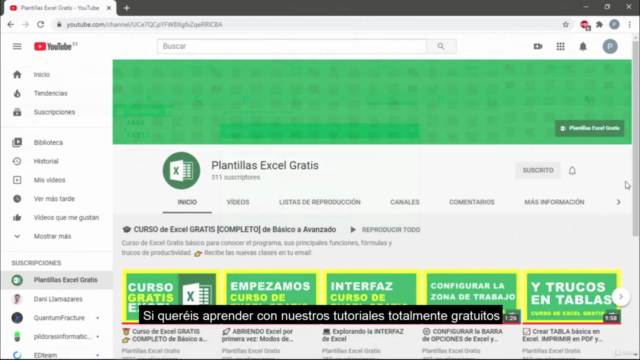
Task: Open INTERFAZ curso video thumbnail
Action: (371, 297)
